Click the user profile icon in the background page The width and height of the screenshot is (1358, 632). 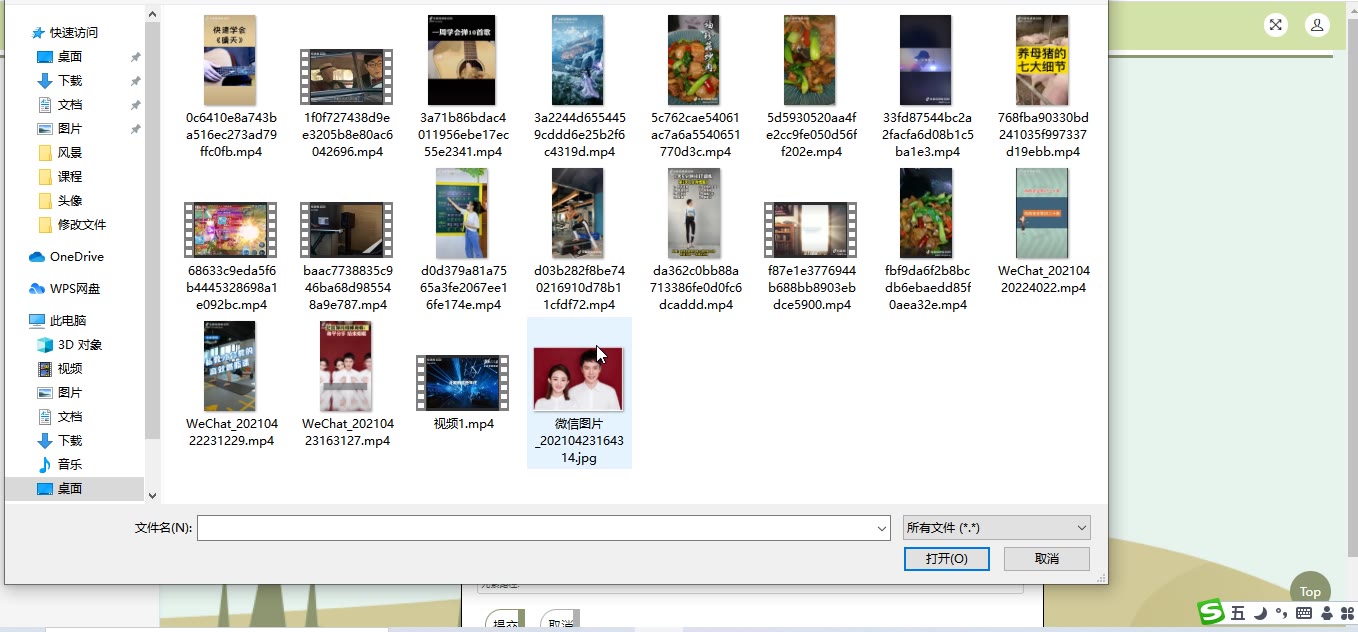(1317, 26)
